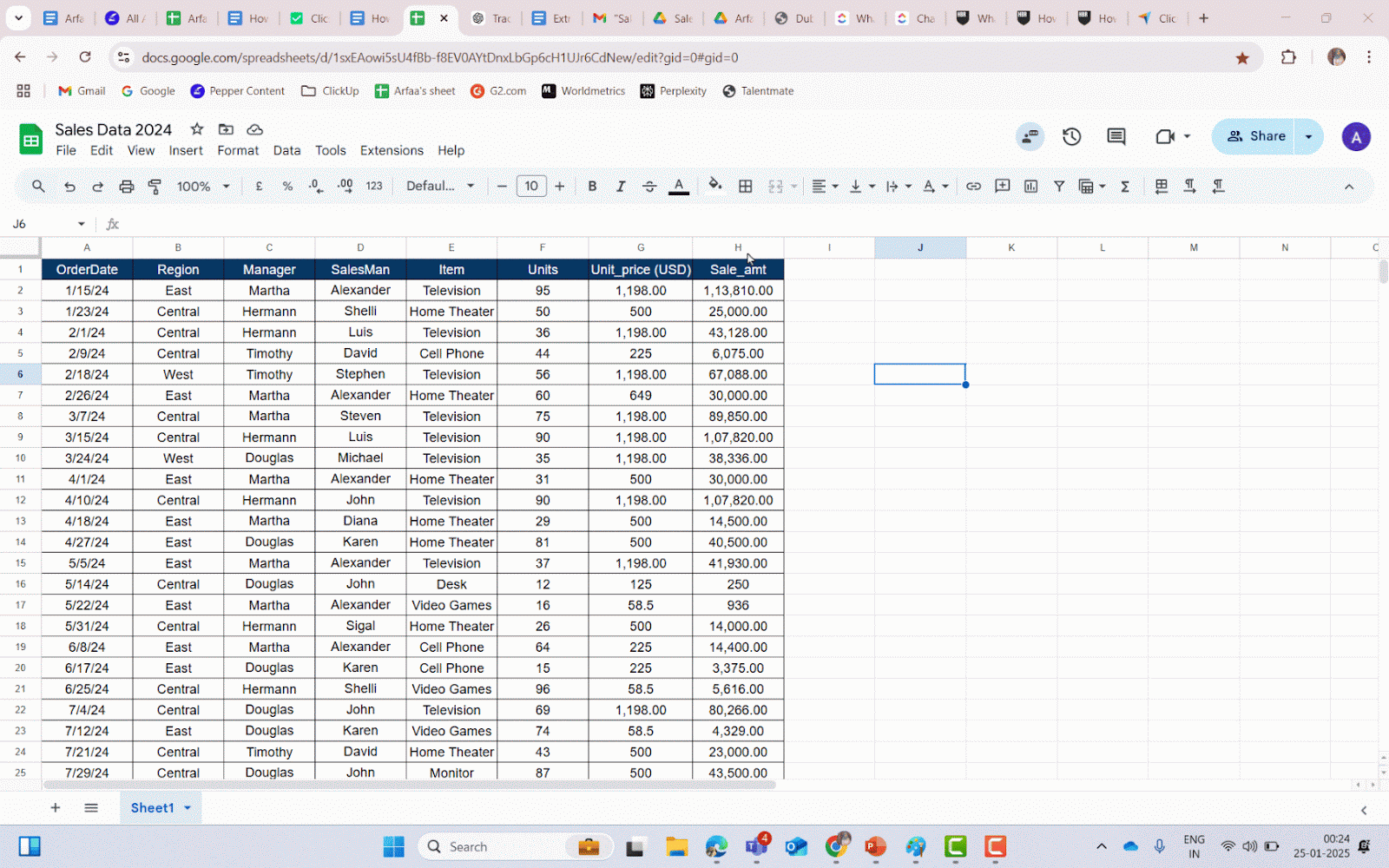Open the ClickUp bookmark folder
Viewport: 1389px width, 868px height.
pos(330,91)
